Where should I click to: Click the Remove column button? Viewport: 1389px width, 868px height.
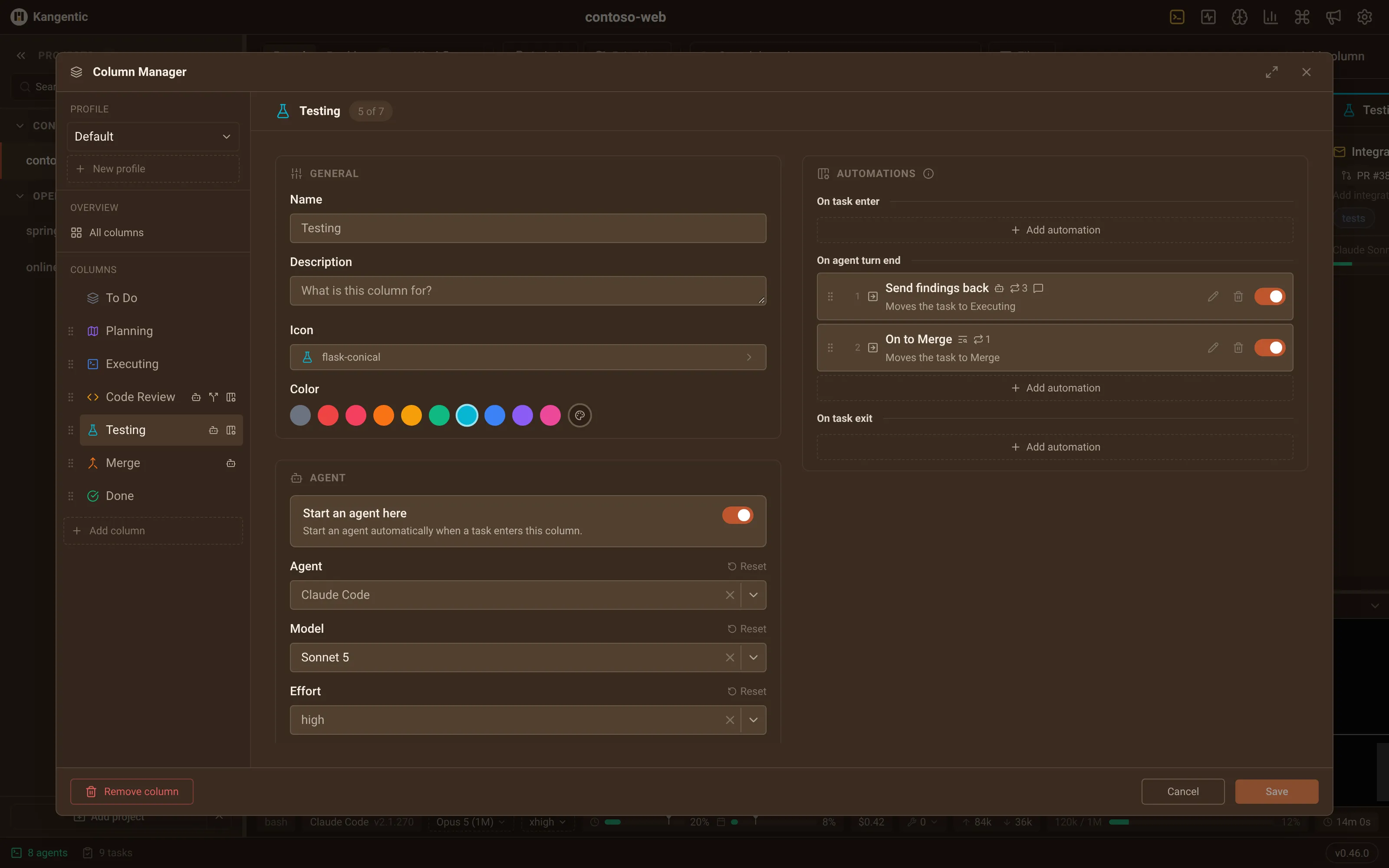click(x=132, y=792)
